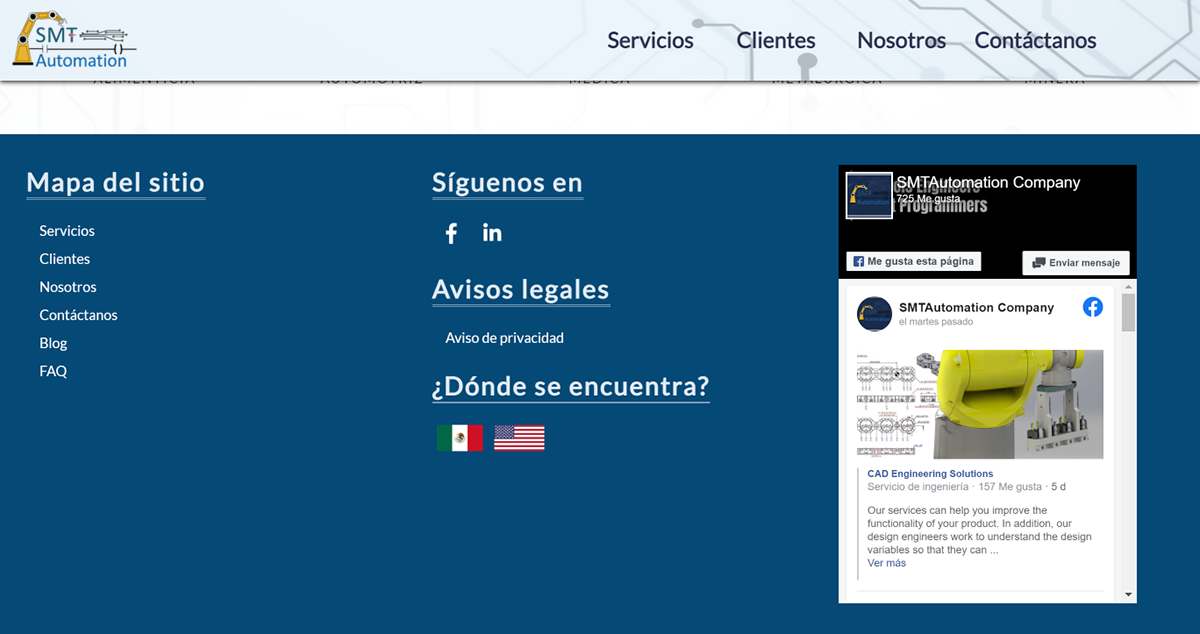This screenshot has height=634, width=1200.
Task: Click the page profile picture in the Facebook widget
Action: coord(869,195)
